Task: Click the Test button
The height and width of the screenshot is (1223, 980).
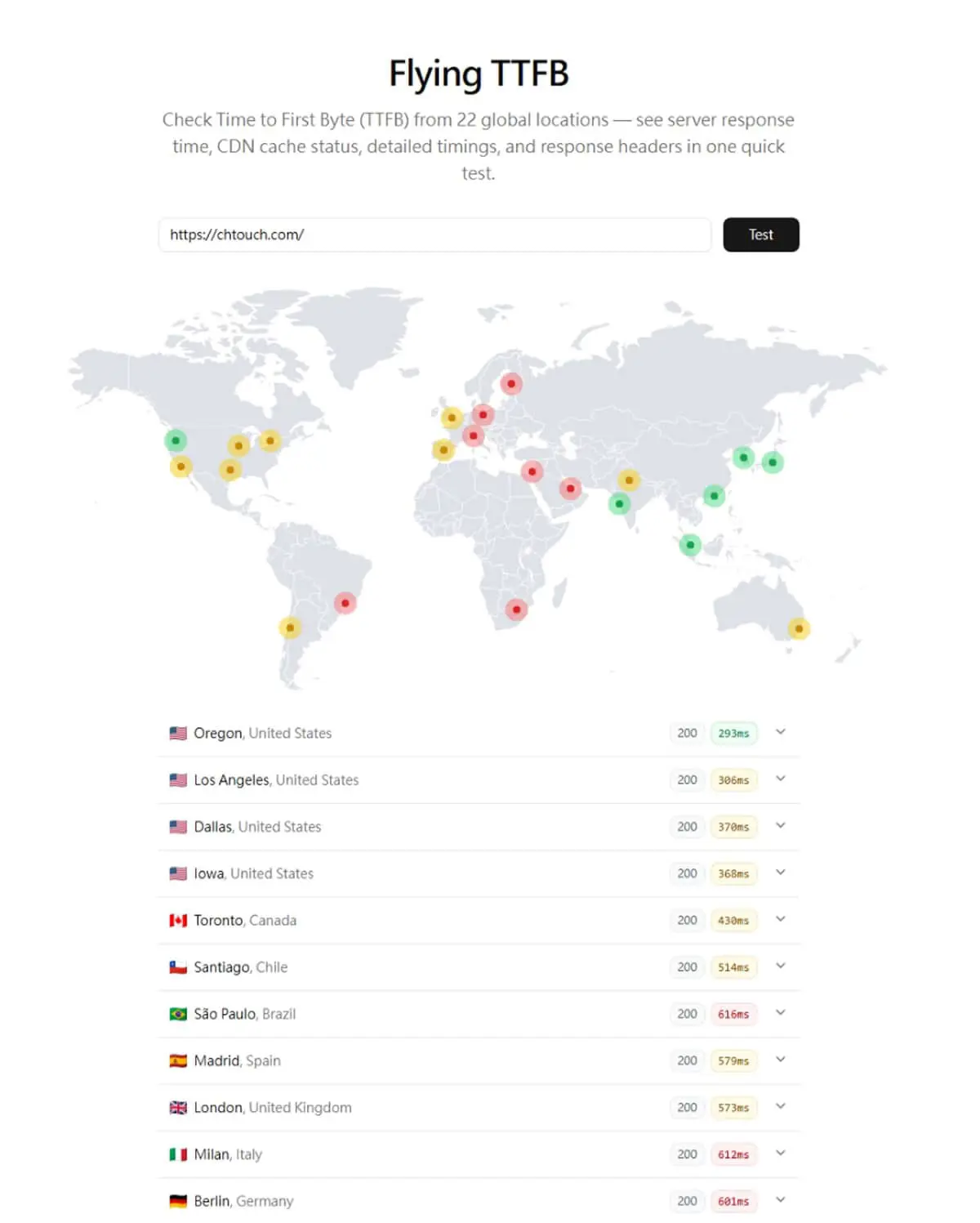Action: 761,234
